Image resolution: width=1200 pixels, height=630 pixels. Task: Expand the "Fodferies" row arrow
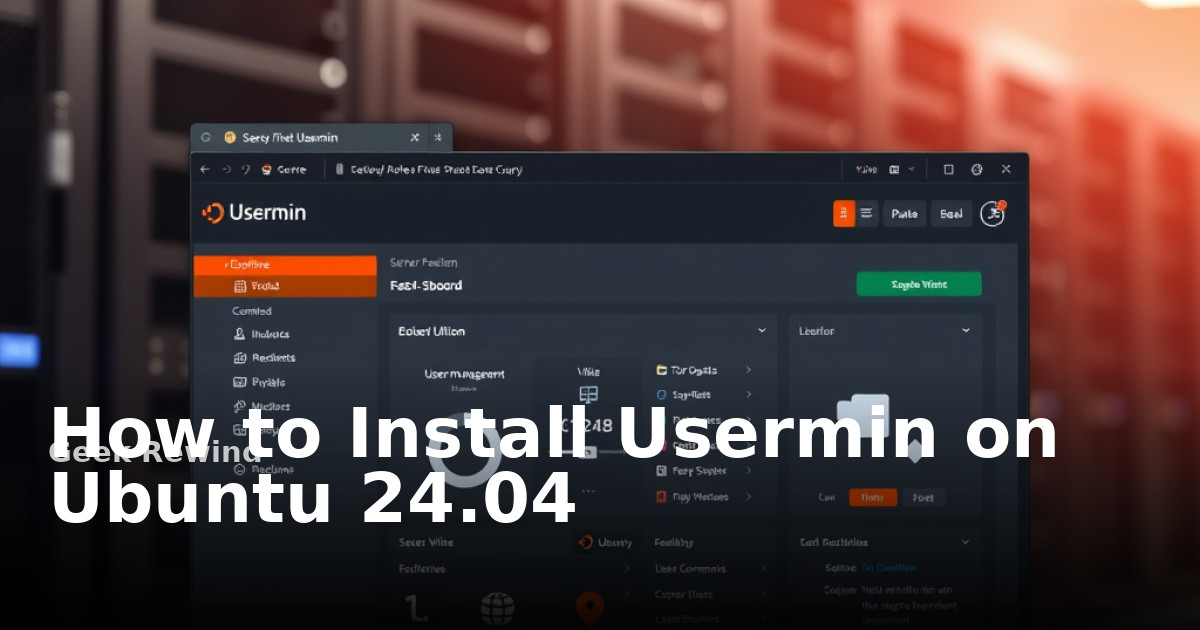(628, 569)
